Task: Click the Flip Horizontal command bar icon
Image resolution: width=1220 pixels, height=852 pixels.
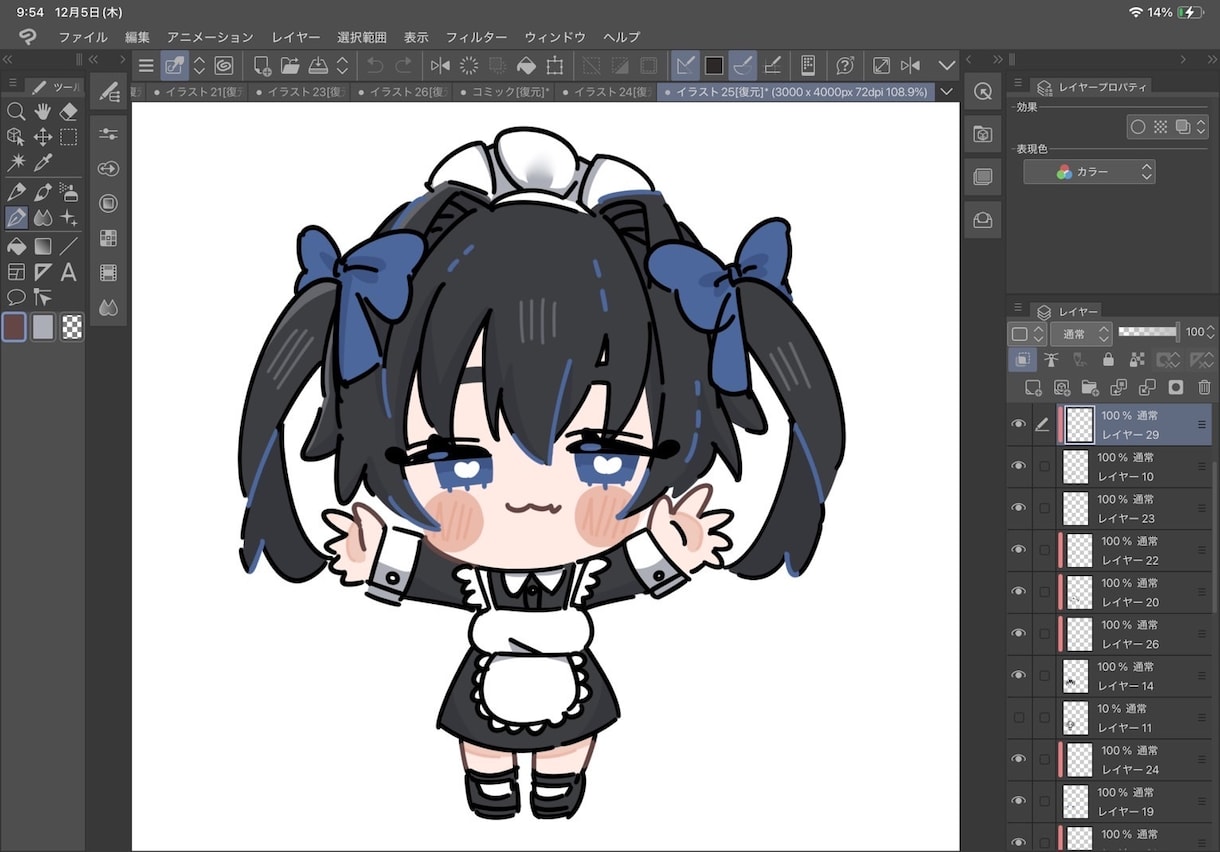Action: pos(440,66)
